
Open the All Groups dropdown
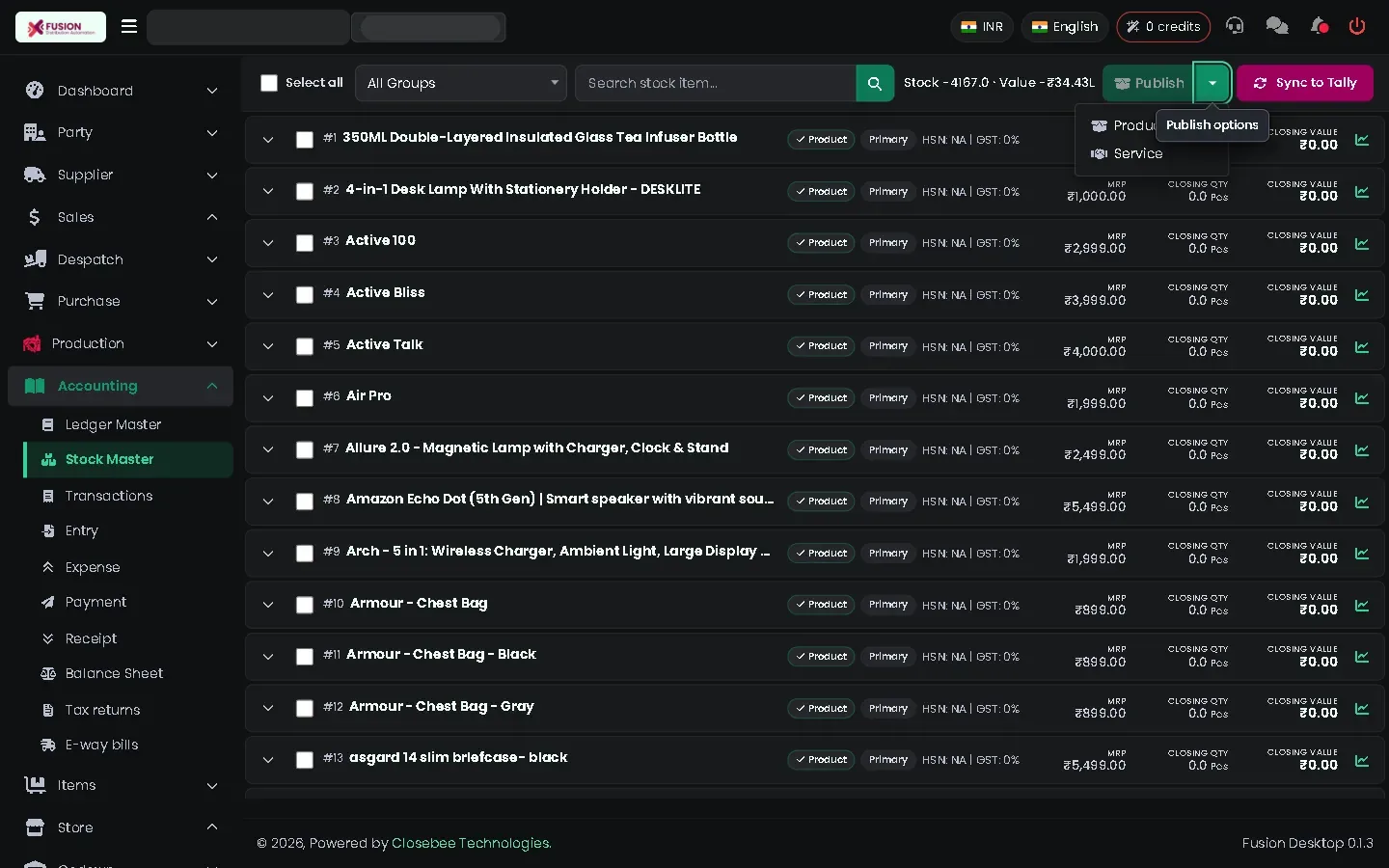pyautogui.click(x=461, y=83)
